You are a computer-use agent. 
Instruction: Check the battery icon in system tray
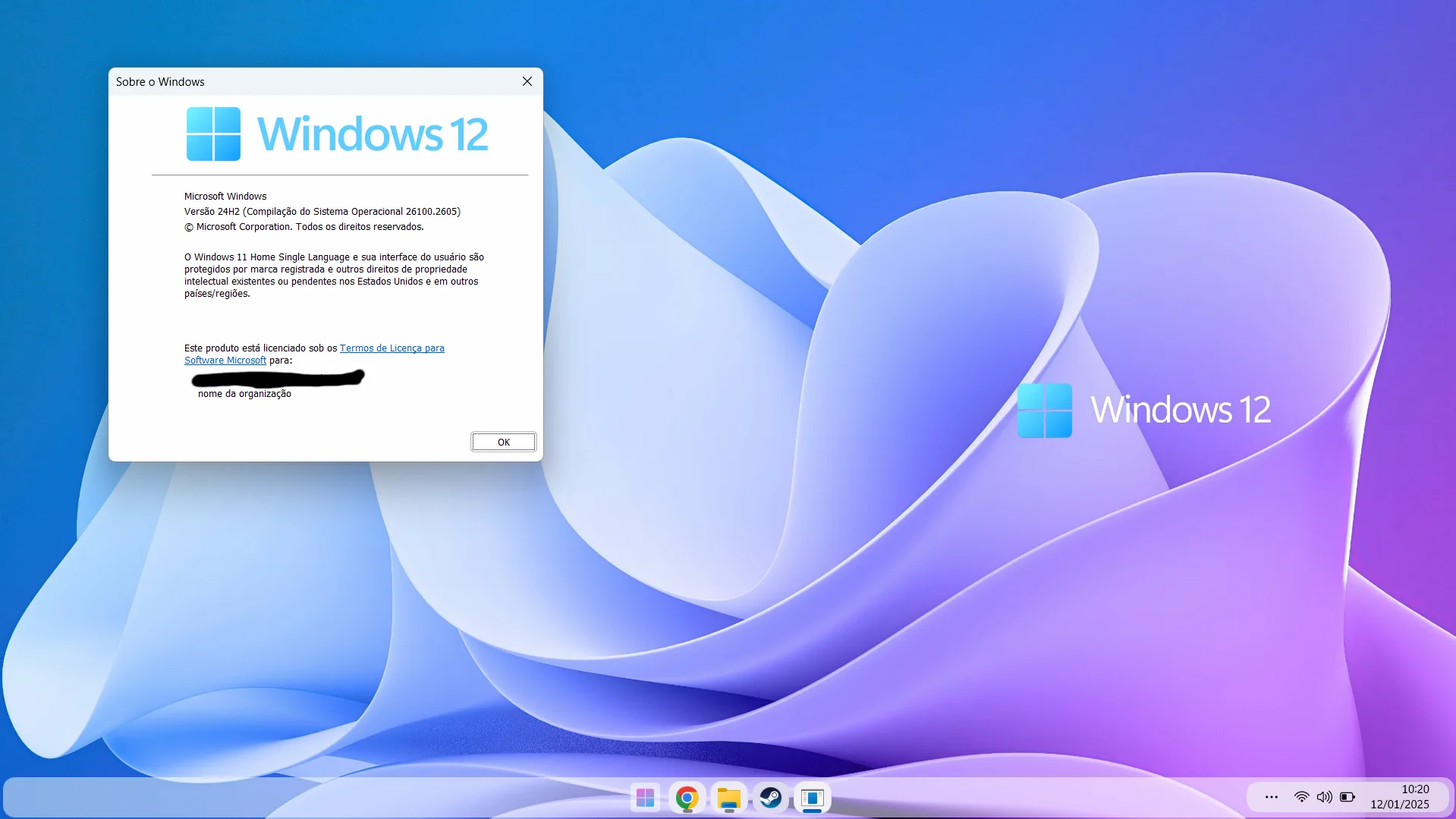1348,797
